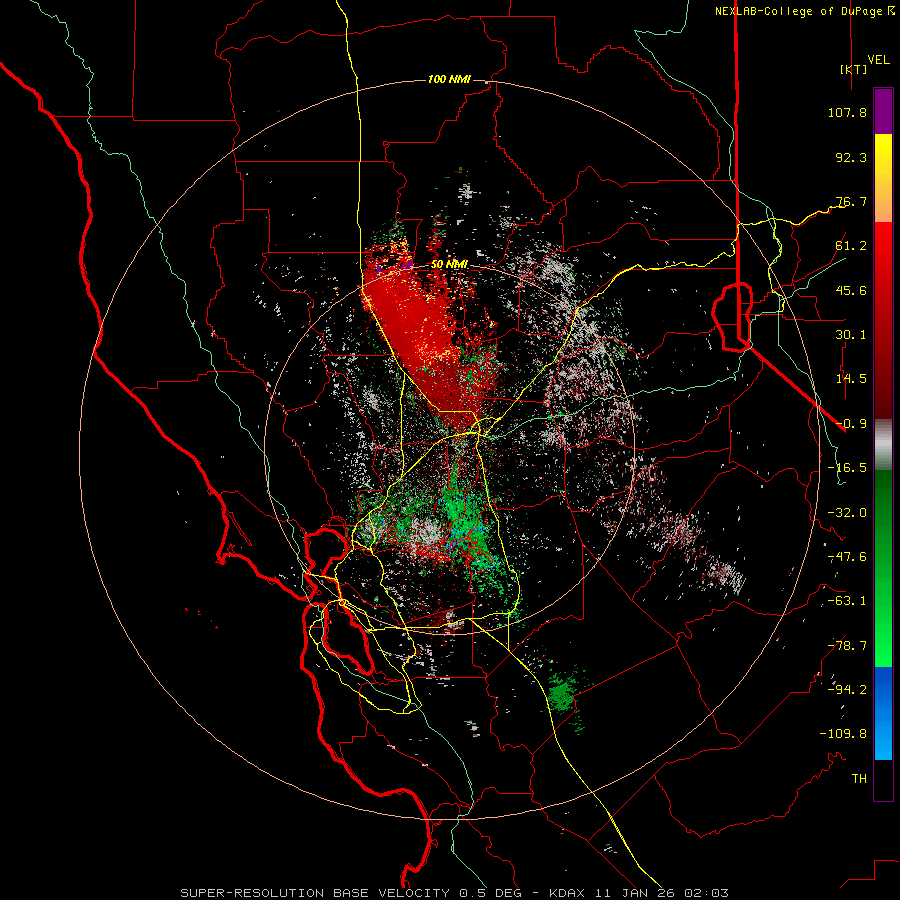The height and width of the screenshot is (900, 900).
Task: Click the 107.8 velocity scale value
Action: click(847, 112)
